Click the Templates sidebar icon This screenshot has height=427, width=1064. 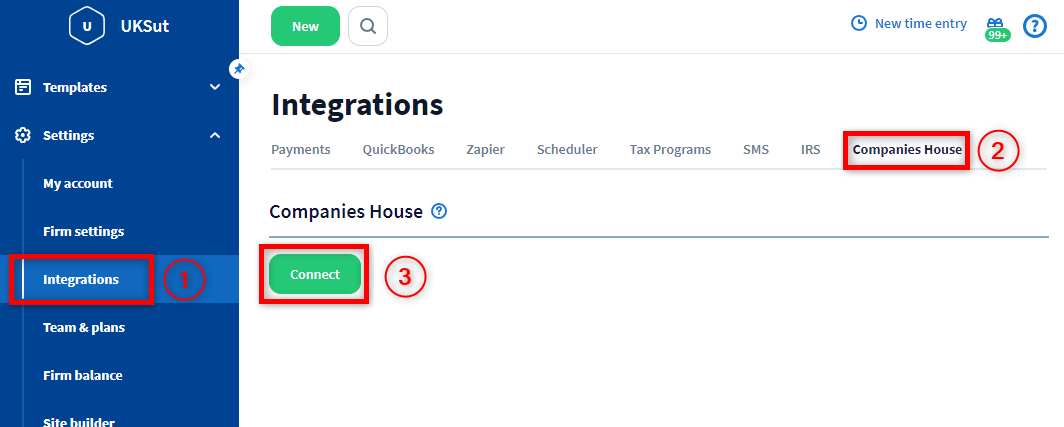point(23,87)
